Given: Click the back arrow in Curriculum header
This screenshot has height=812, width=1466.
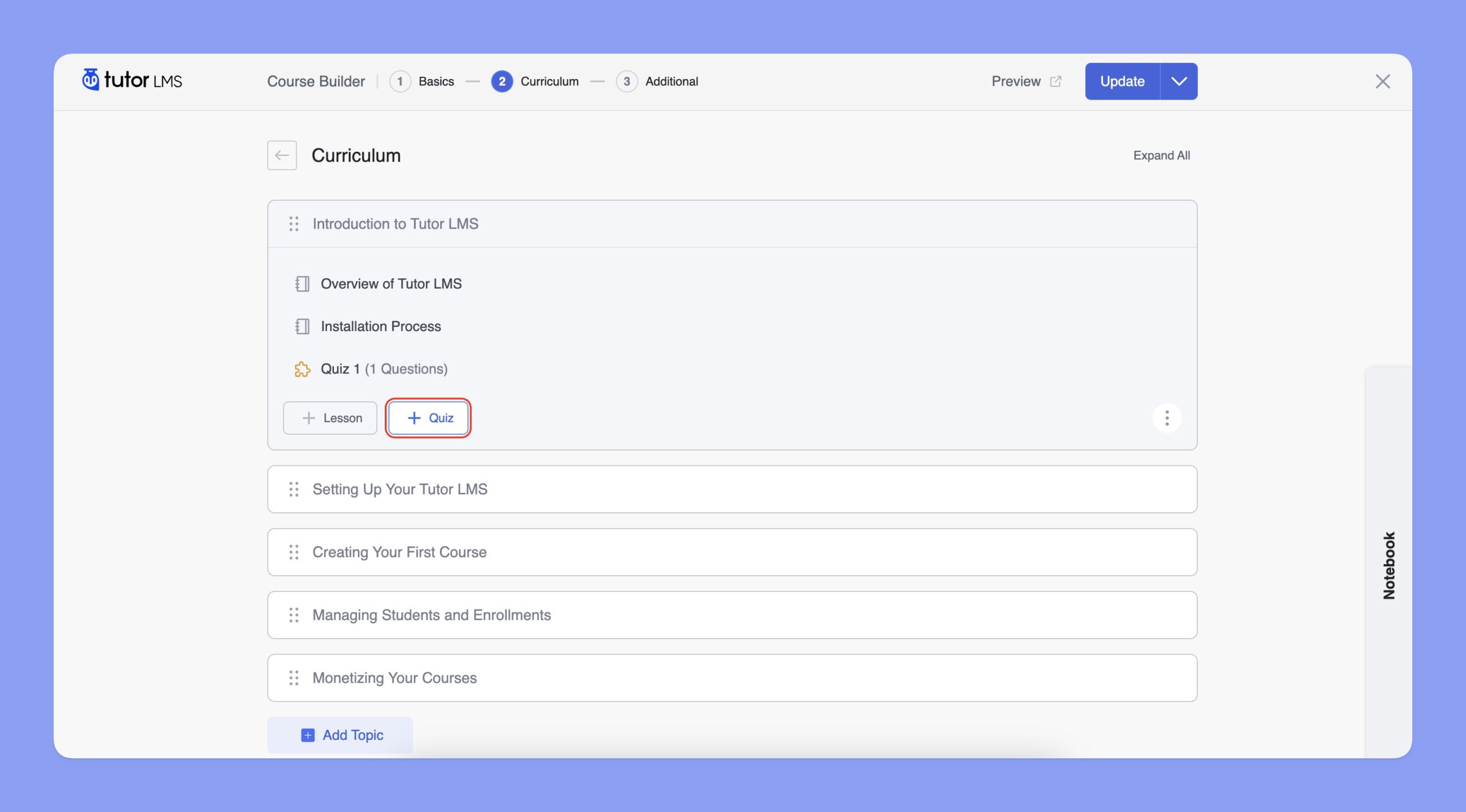Looking at the screenshot, I should pyautogui.click(x=282, y=155).
